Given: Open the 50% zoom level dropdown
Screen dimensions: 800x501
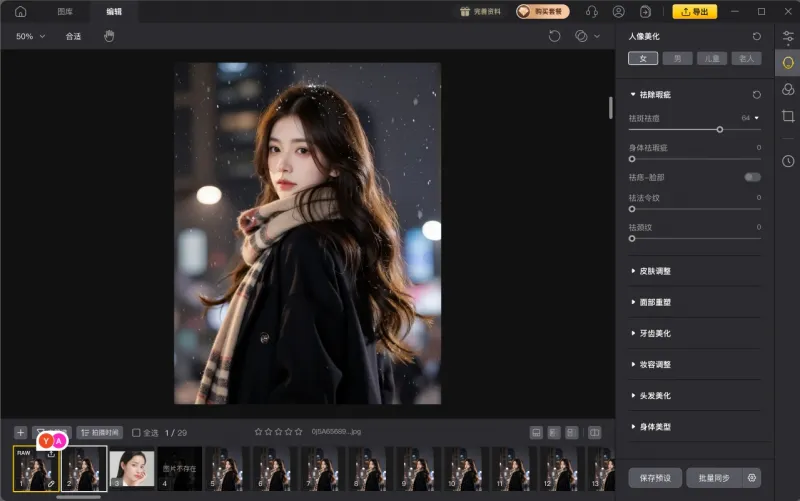Looking at the screenshot, I should pyautogui.click(x=30, y=36).
